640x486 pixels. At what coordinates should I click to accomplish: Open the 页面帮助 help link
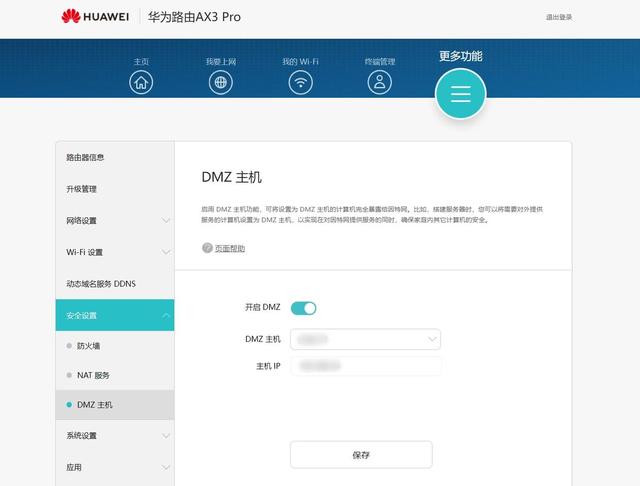click(x=230, y=248)
